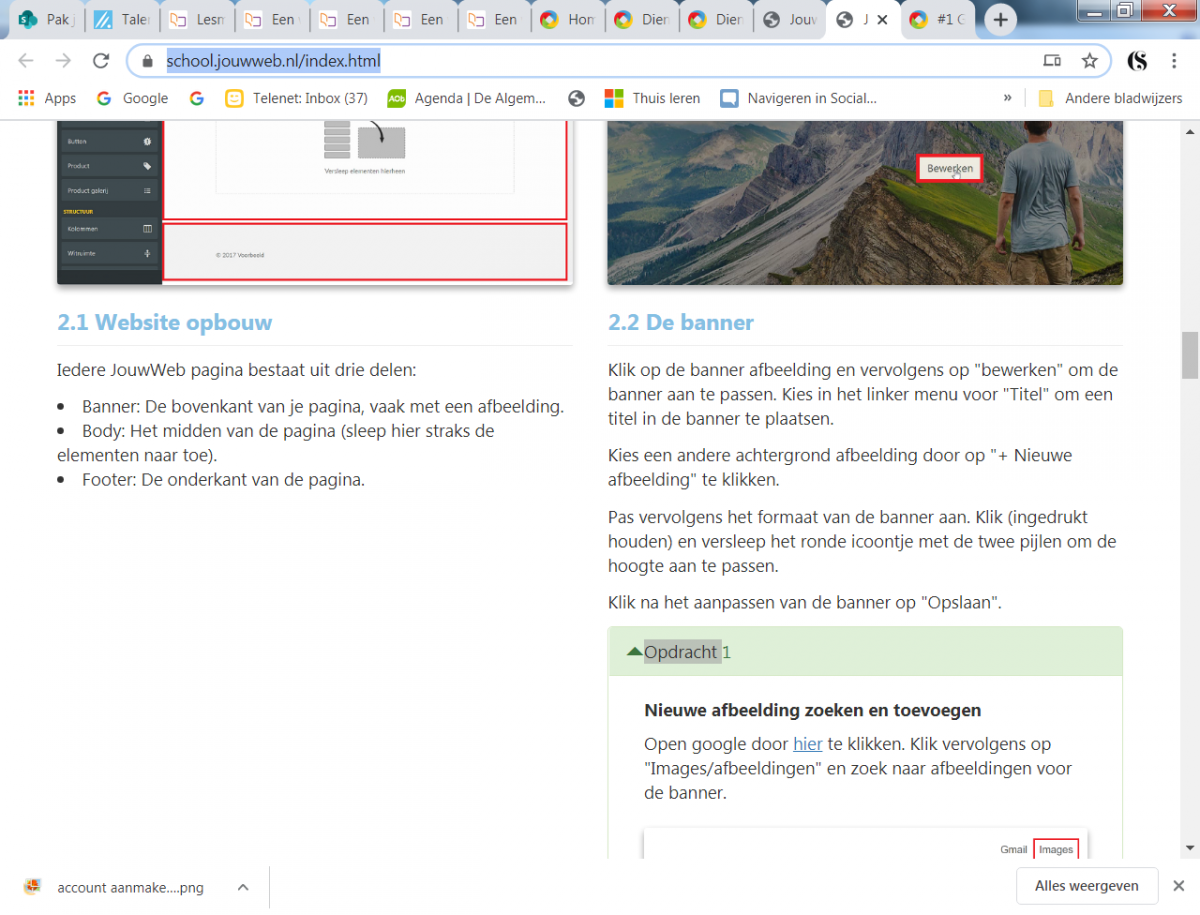Screen dimensions: 1200x915
Task: Open the Andere bladwijzers folder
Action: [1110, 98]
